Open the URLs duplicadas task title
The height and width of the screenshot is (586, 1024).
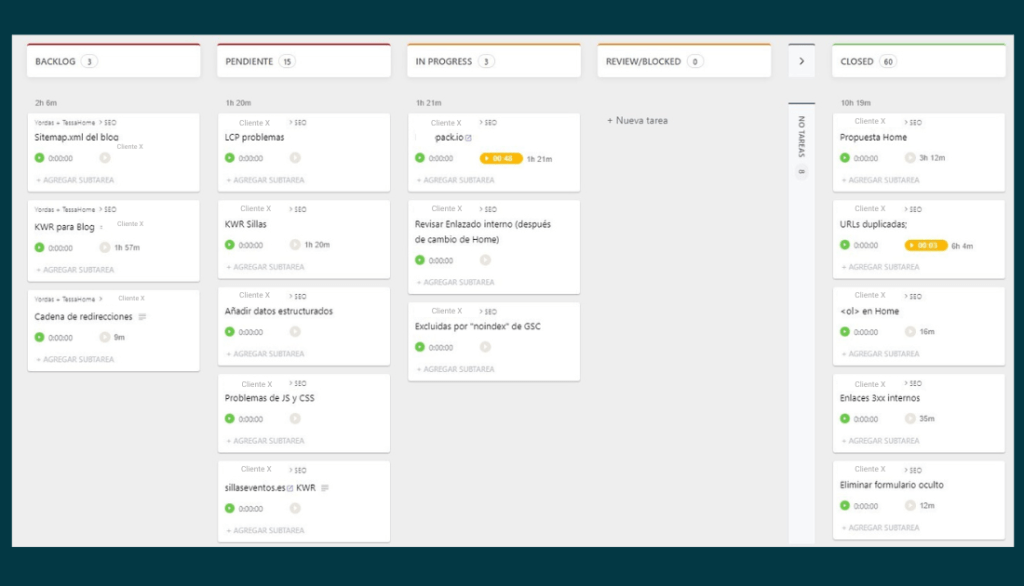point(873,224)
